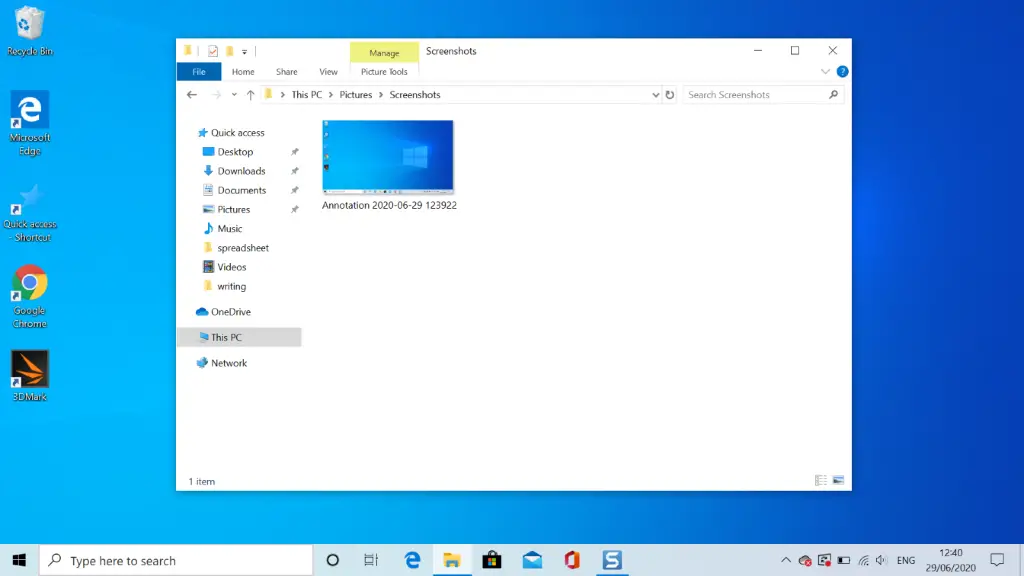This screenshot has width=1024, height=576.
Task: Switch to Details view layout
Action: tap(821, 481)
